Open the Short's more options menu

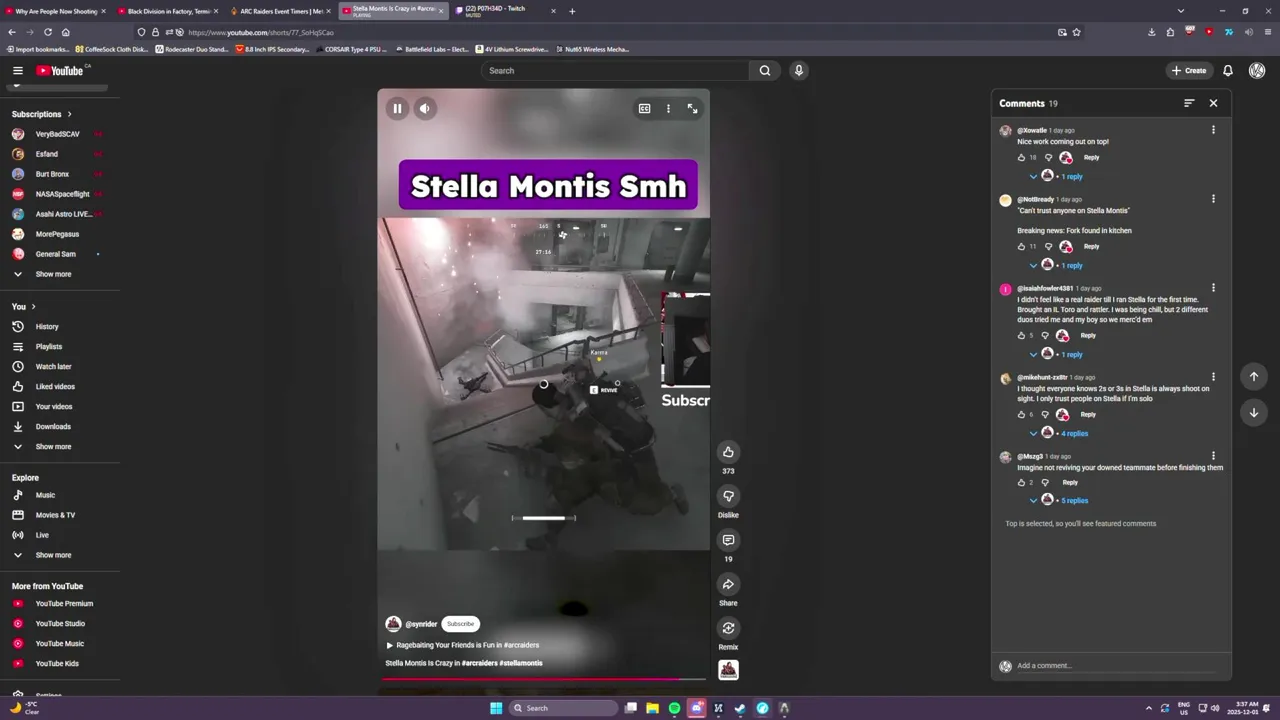tap(668, 108)
